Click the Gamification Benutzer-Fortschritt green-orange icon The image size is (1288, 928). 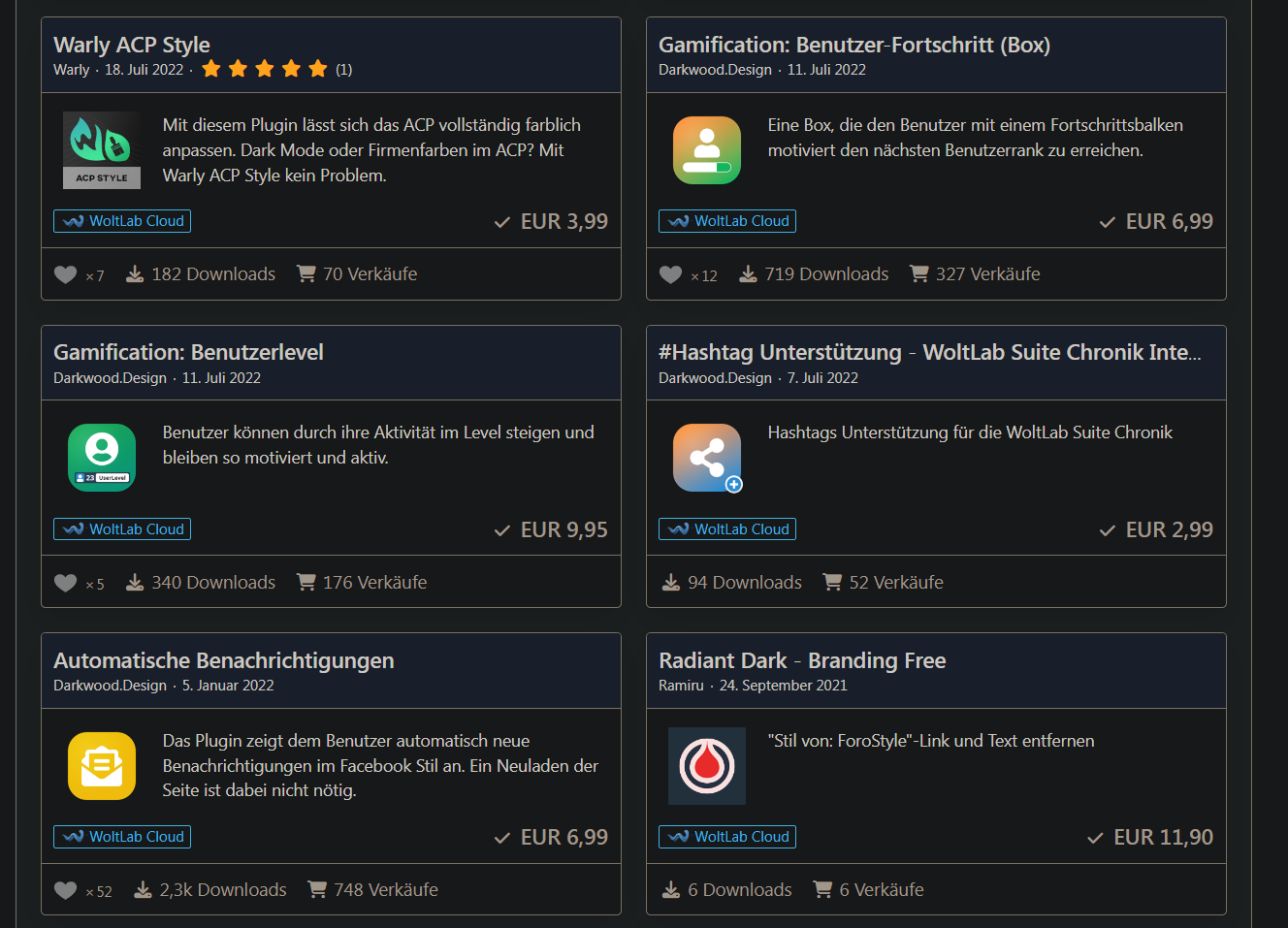coord(706,149)
